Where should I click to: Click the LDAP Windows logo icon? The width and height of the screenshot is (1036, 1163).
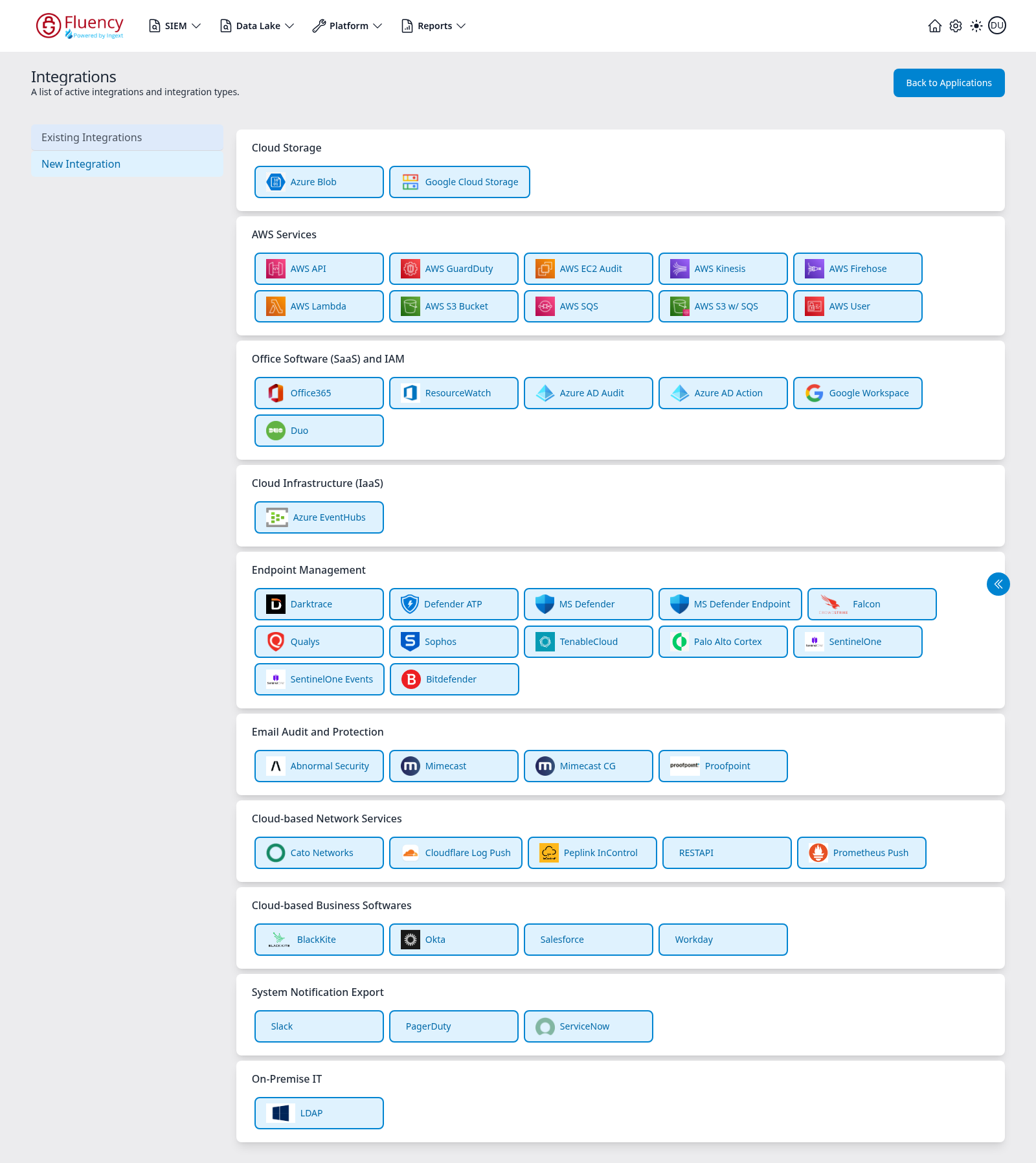281,1113
